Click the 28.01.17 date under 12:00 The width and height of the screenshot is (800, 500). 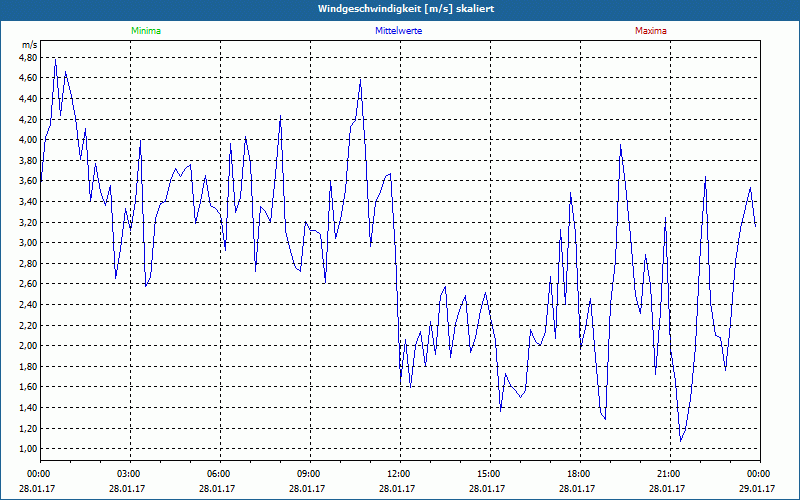coord(397,489)
